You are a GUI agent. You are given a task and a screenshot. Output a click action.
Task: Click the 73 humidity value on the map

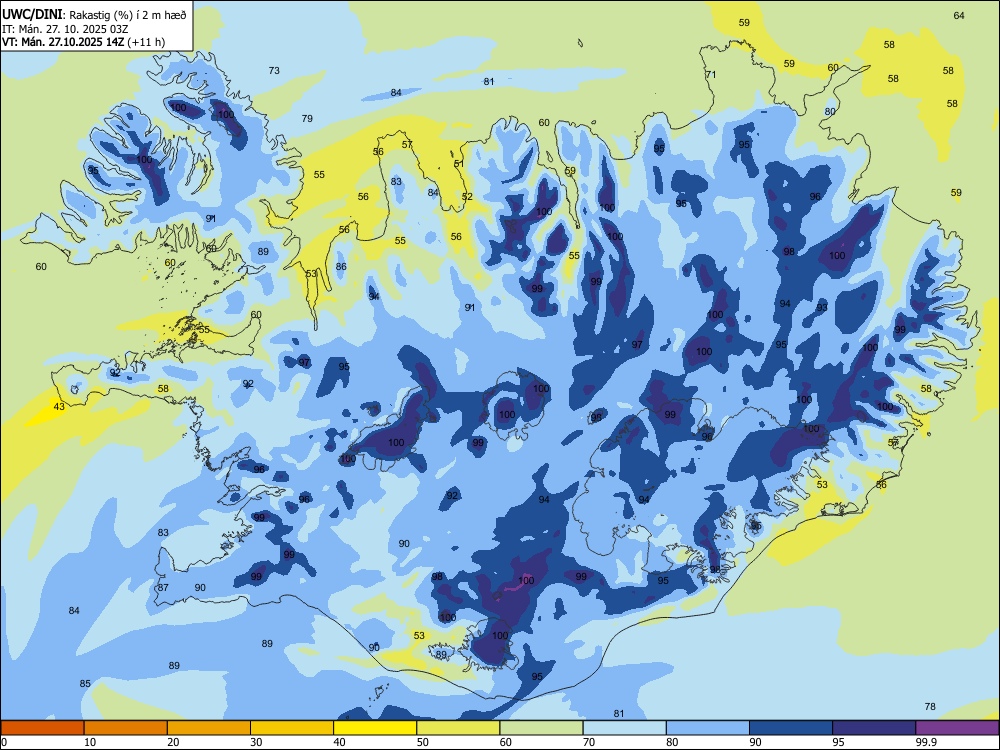274,71
